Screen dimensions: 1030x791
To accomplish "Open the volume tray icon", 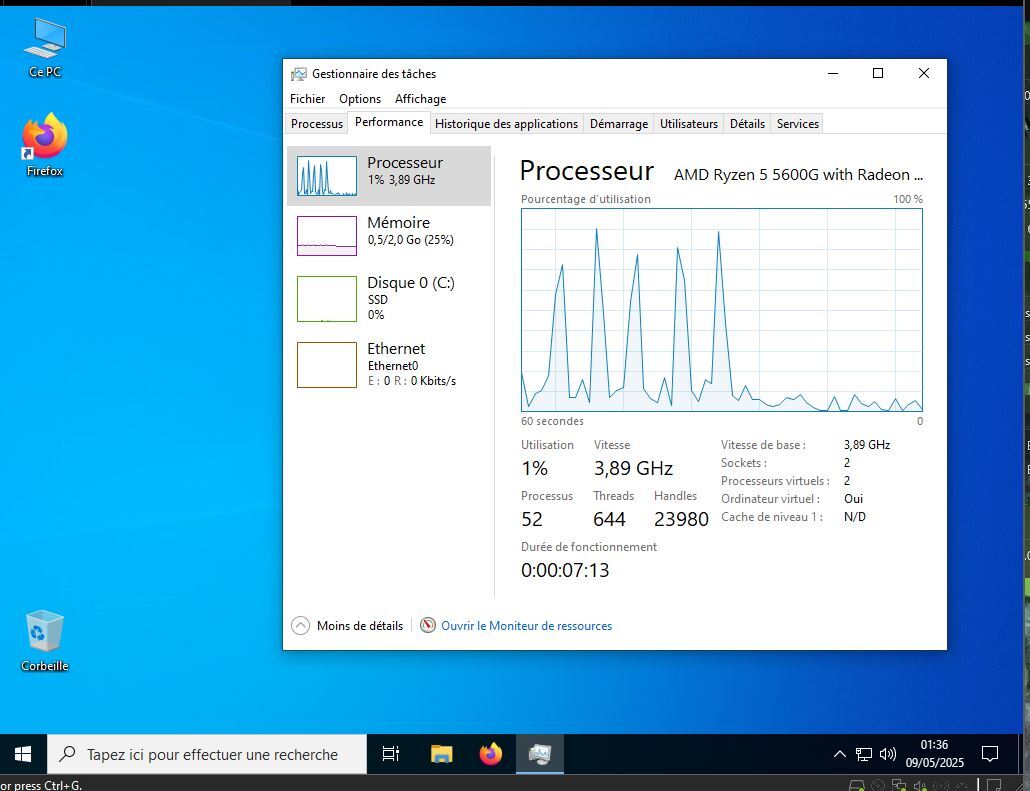I will coord(887,754).
